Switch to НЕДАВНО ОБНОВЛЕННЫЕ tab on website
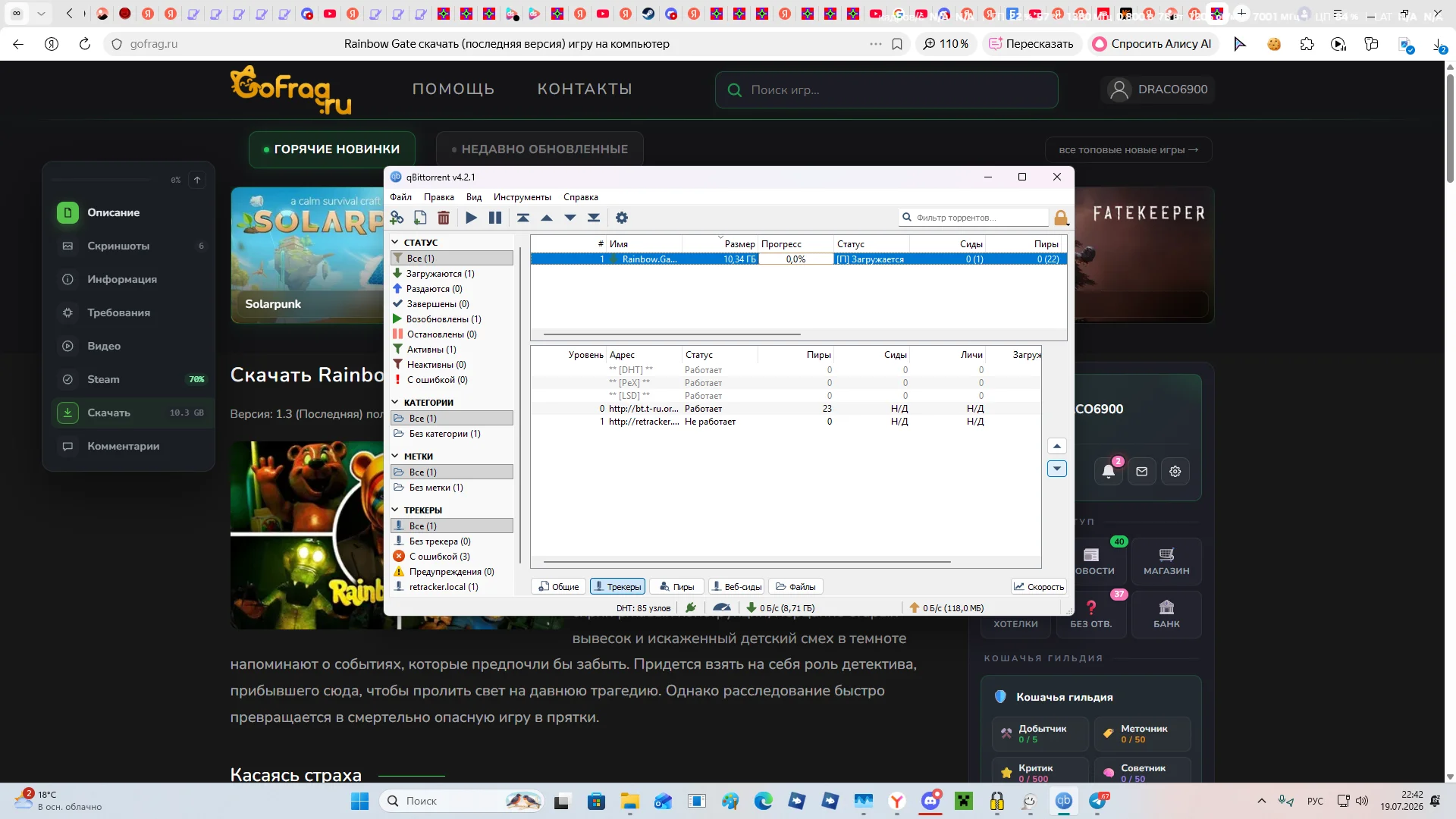This screenshot has height=819, width=1456. pyautogui.click(x=539, y=149)
